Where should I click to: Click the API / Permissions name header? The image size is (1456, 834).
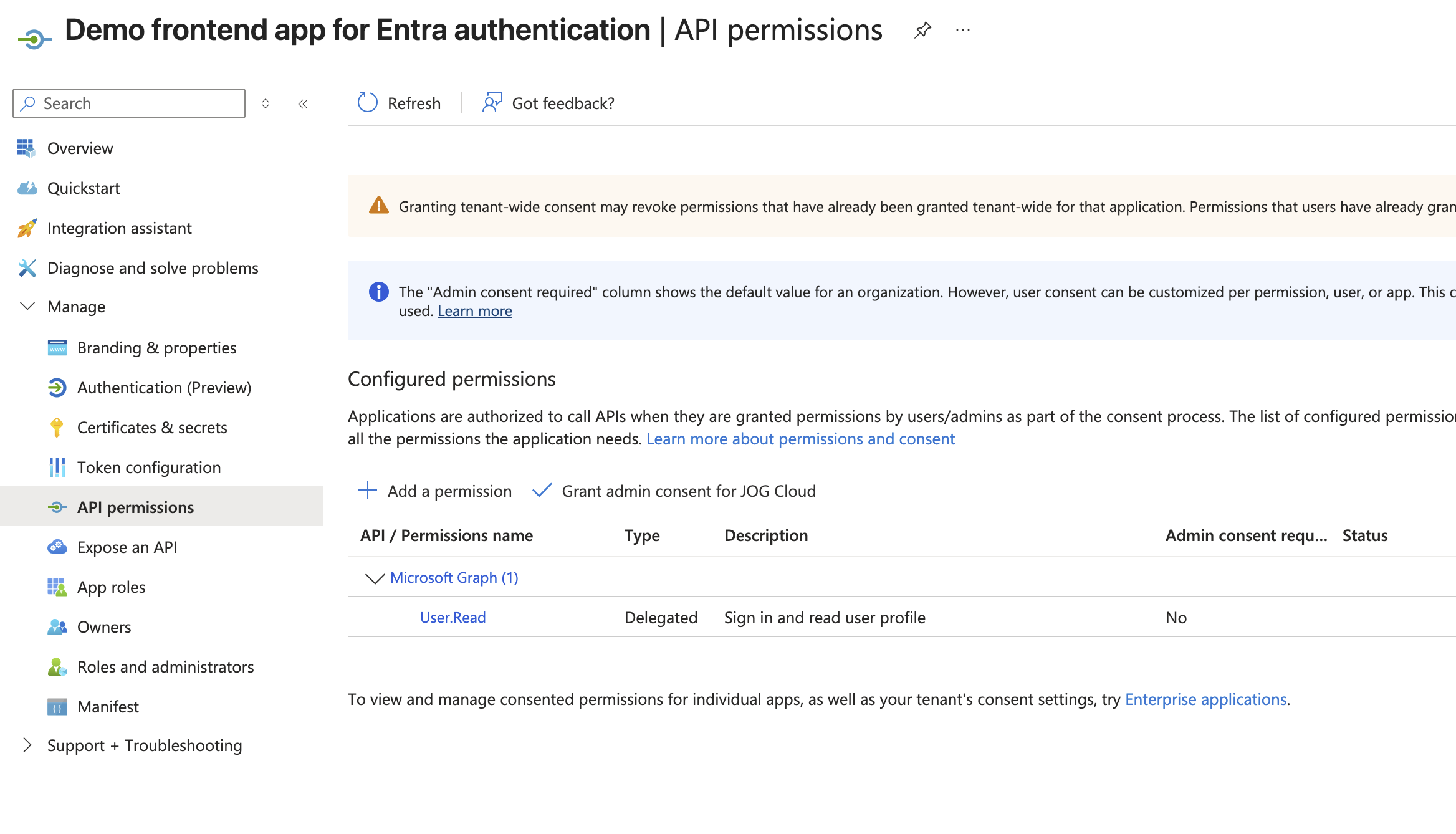447,535
